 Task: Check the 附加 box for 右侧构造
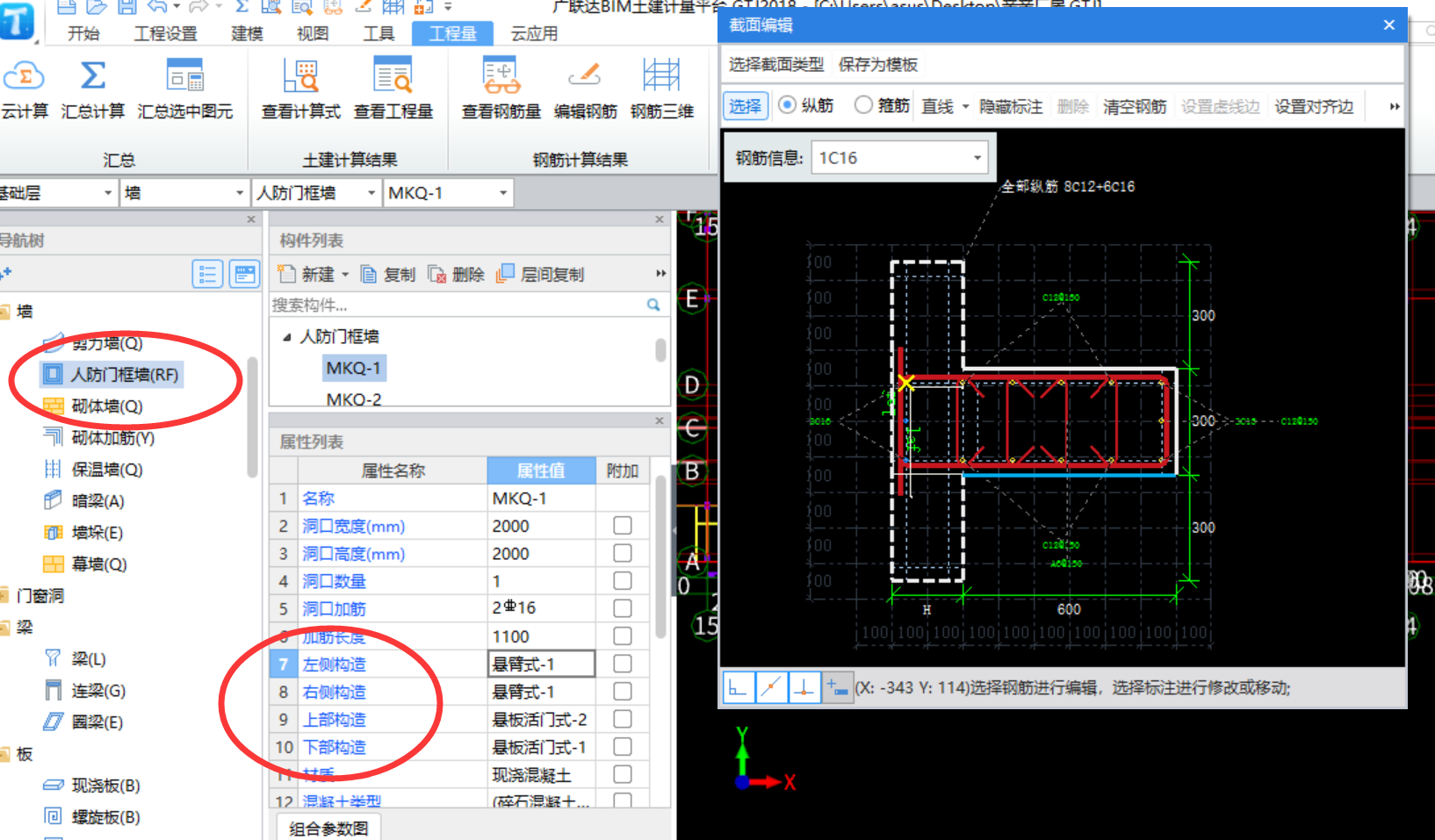click(623, 691)
